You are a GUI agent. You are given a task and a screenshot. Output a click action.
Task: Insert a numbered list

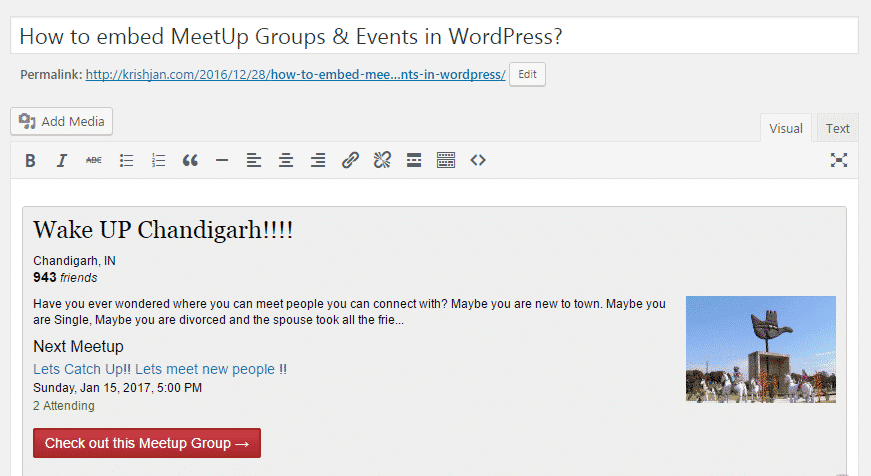[x=158, y=161]
